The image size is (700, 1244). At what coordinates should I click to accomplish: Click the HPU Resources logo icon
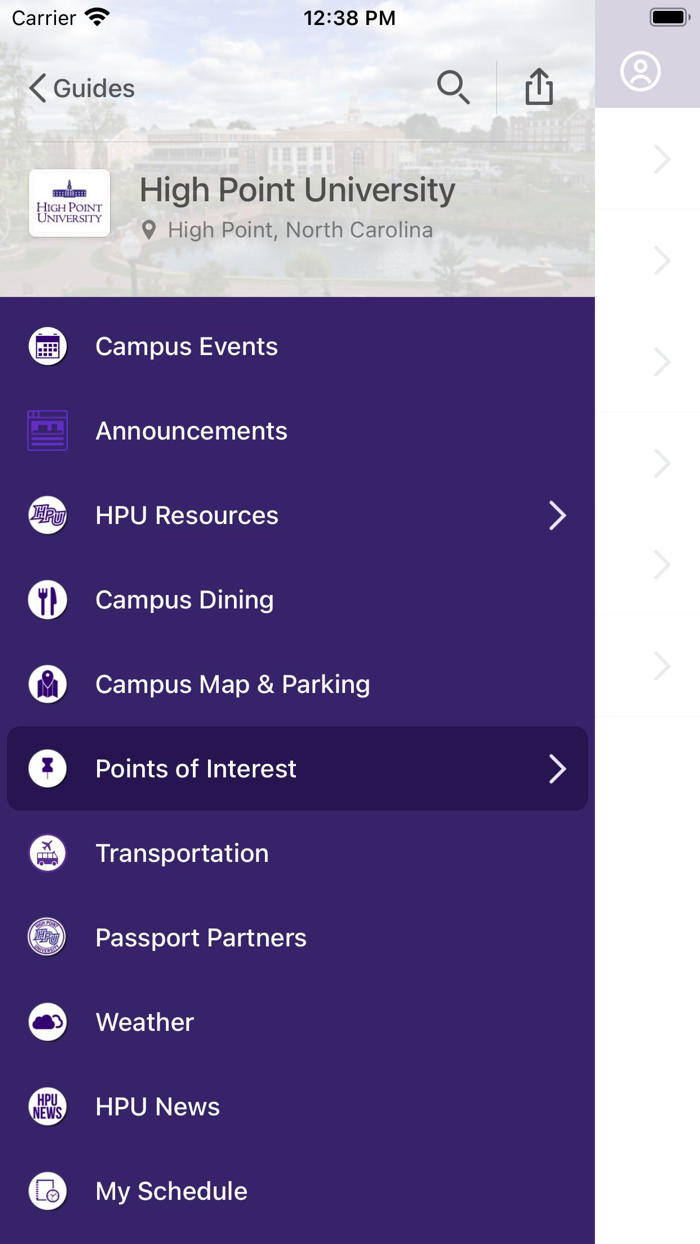47,515
